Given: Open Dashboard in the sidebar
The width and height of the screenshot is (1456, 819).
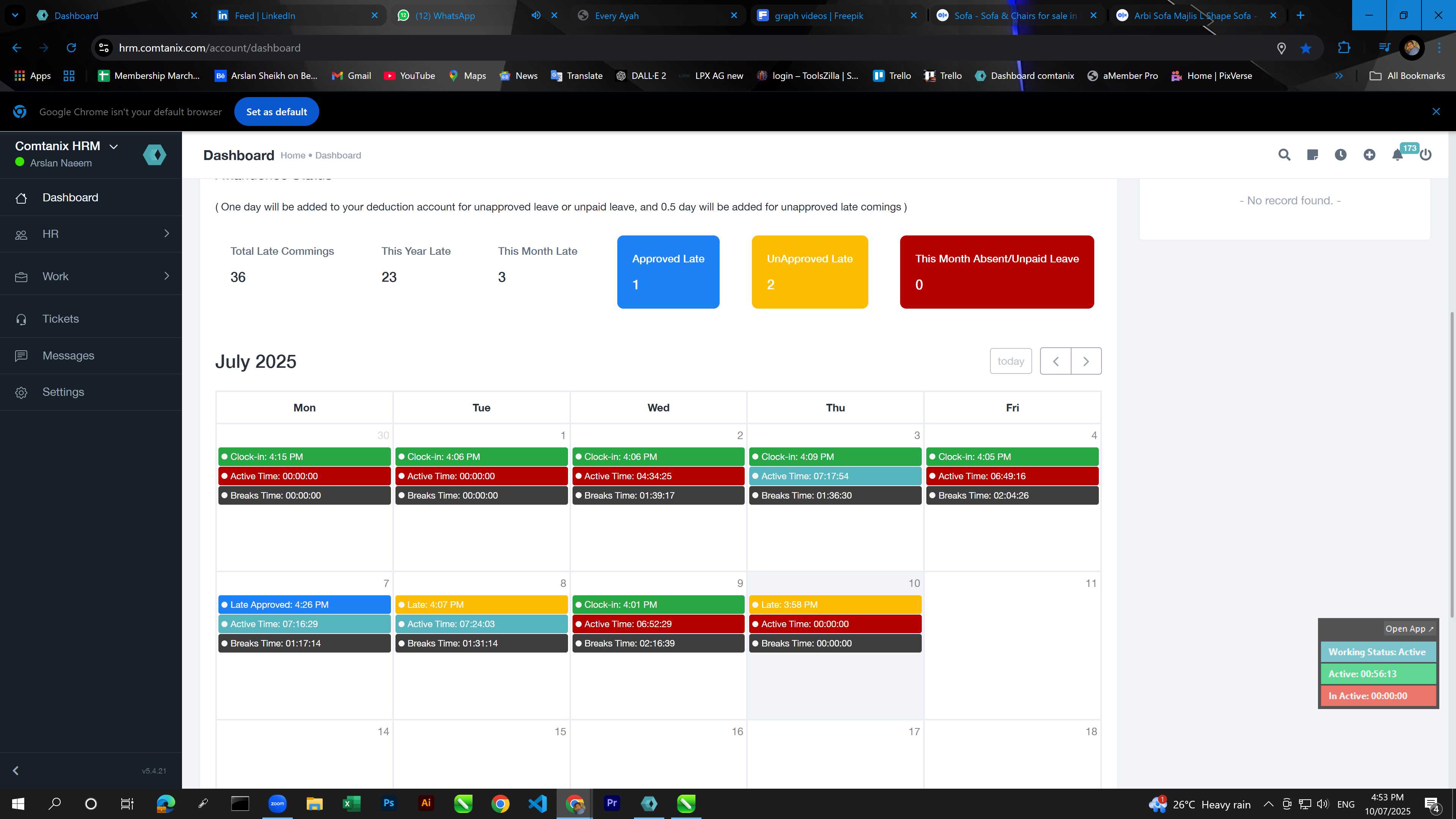Looking at the screenshot, I should click(x=91, y=197).
